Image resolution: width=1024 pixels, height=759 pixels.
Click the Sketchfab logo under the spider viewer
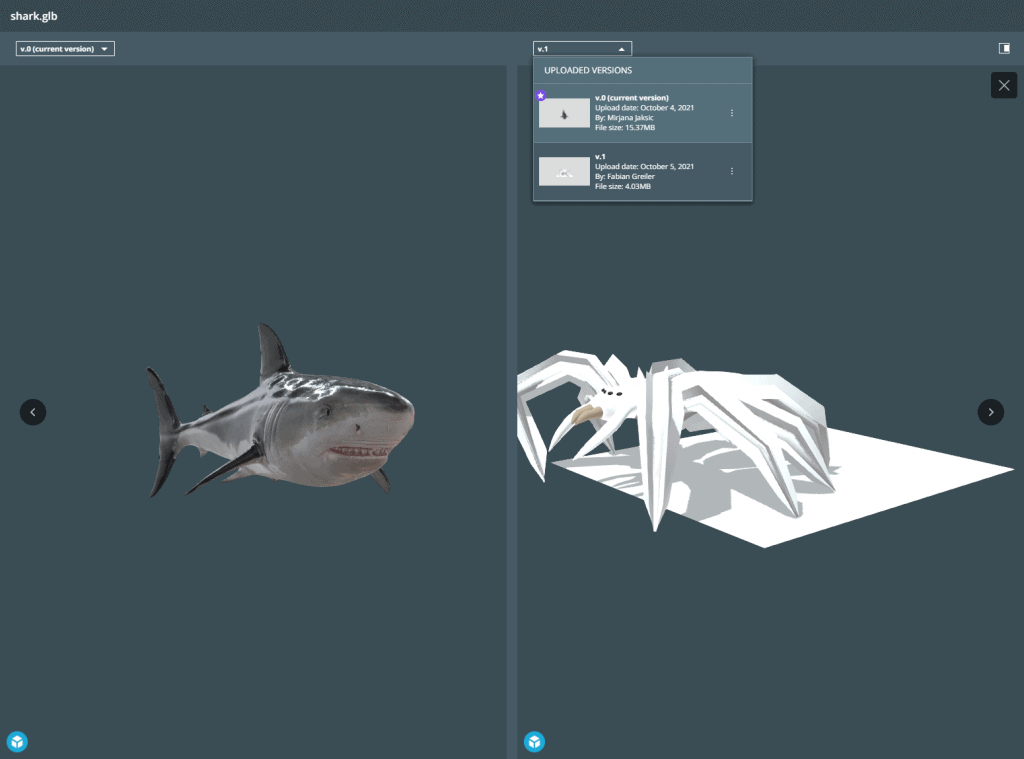pyautogui.click(x=534, y=741)
